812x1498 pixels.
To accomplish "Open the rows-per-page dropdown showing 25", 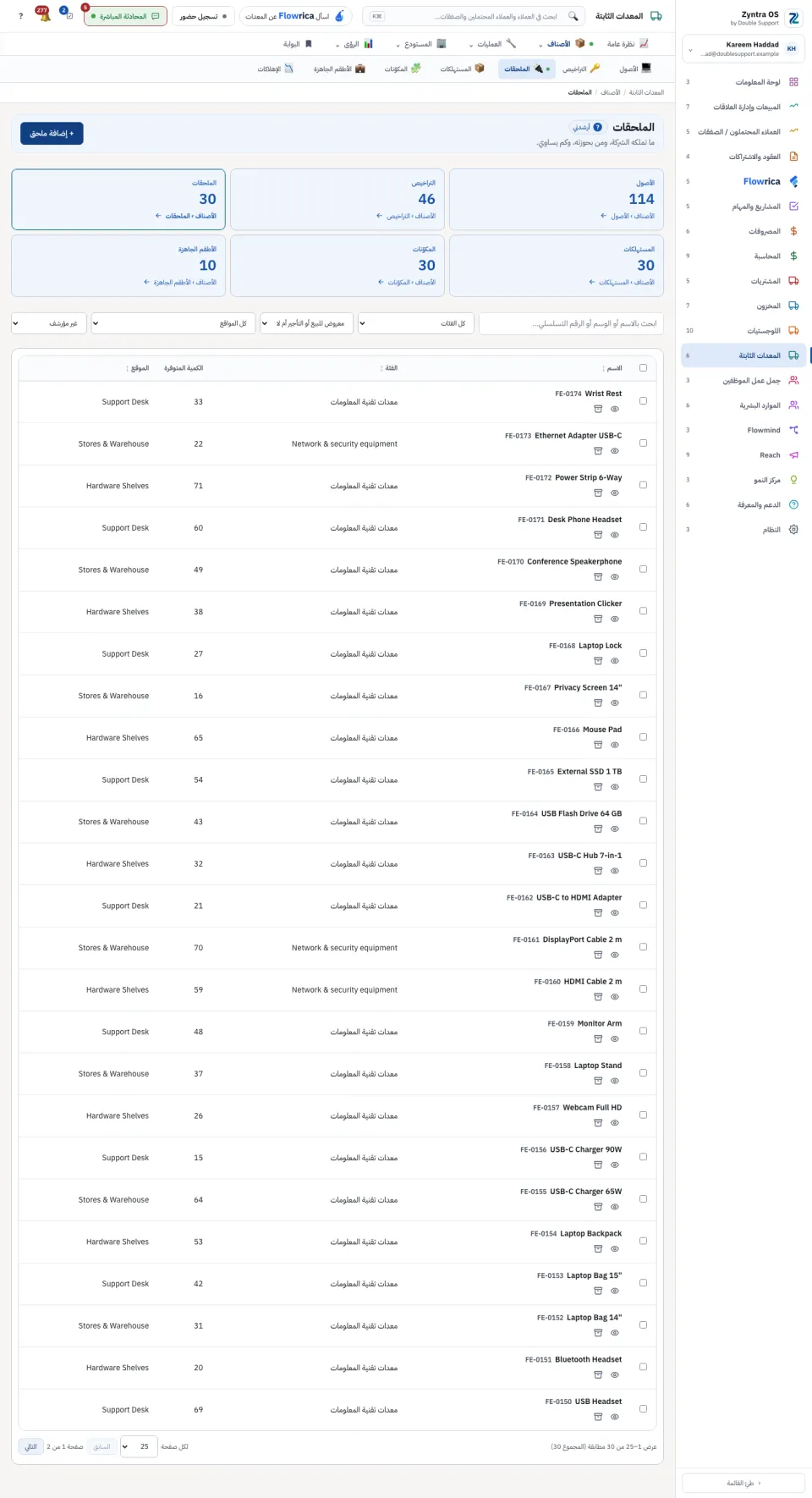I will [137, 1446].
